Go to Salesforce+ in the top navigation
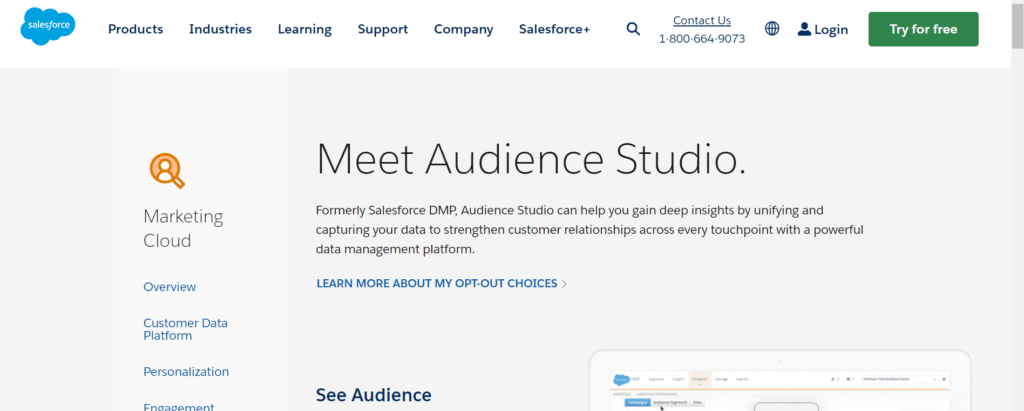Screen dimensions: 1024x411 (554, 29)
